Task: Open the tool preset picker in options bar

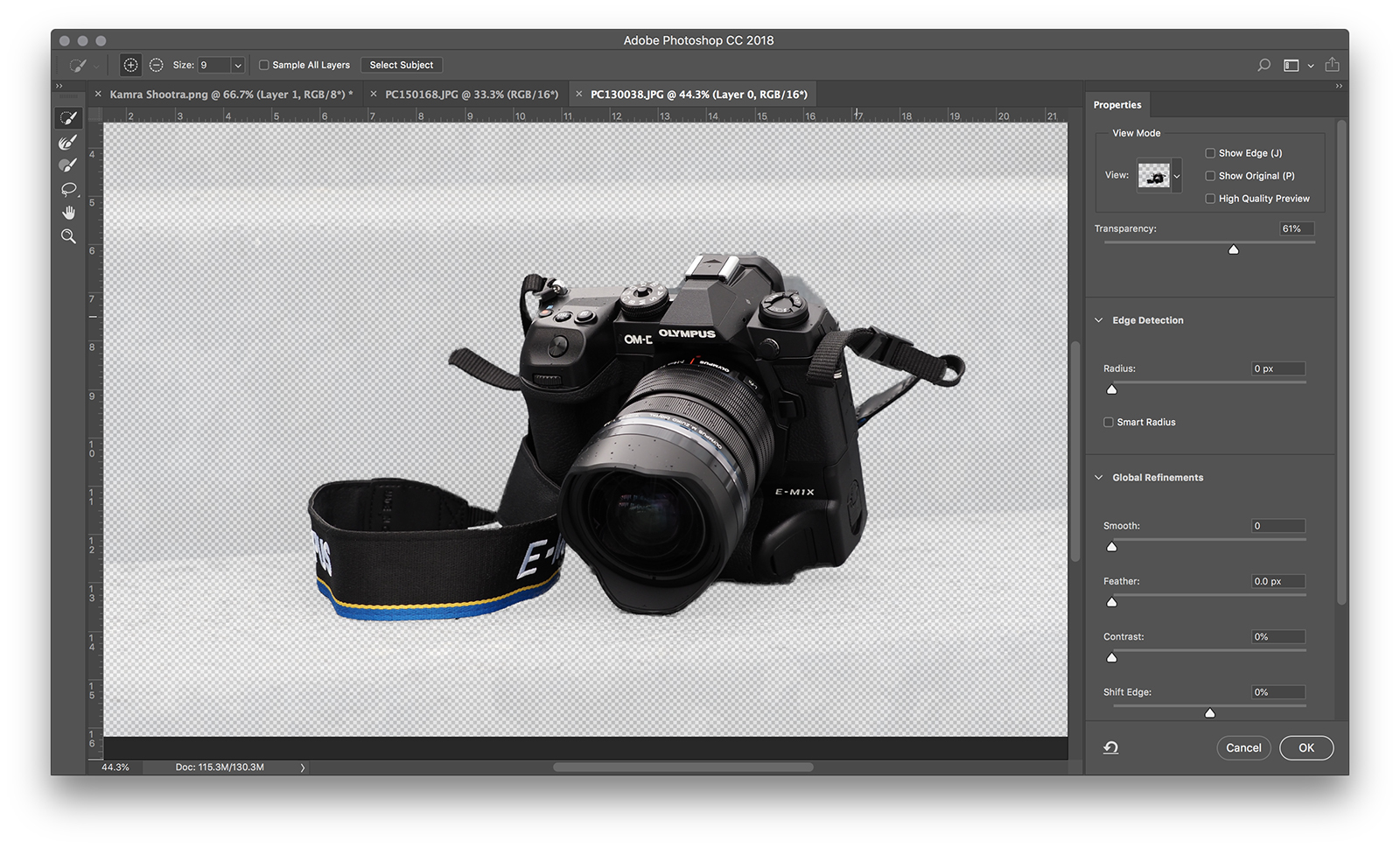Action: [83, 65]
